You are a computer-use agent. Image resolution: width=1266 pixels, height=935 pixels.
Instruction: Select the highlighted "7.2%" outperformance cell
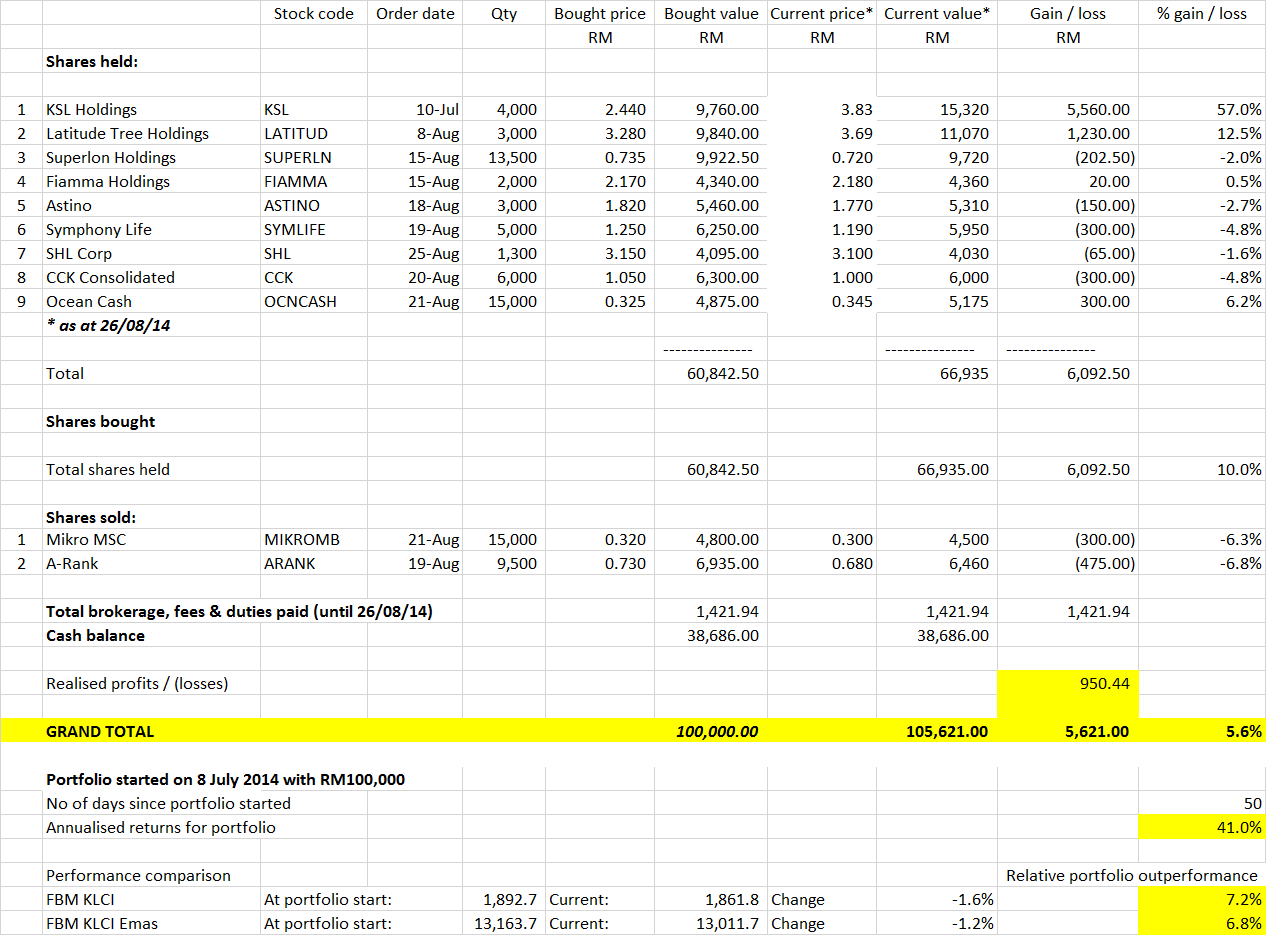pos(1202,899)
